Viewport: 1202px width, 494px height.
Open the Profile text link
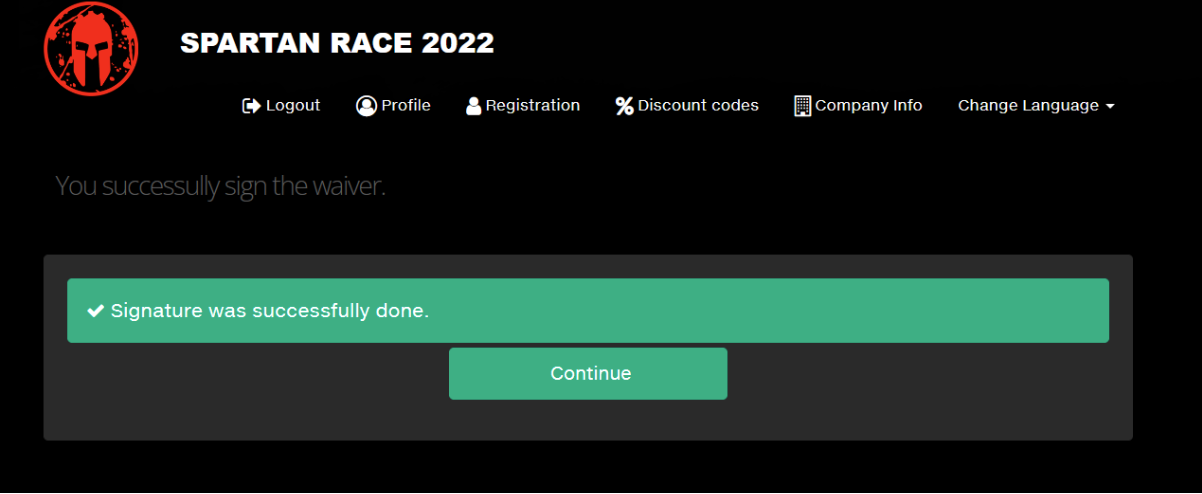406,105
